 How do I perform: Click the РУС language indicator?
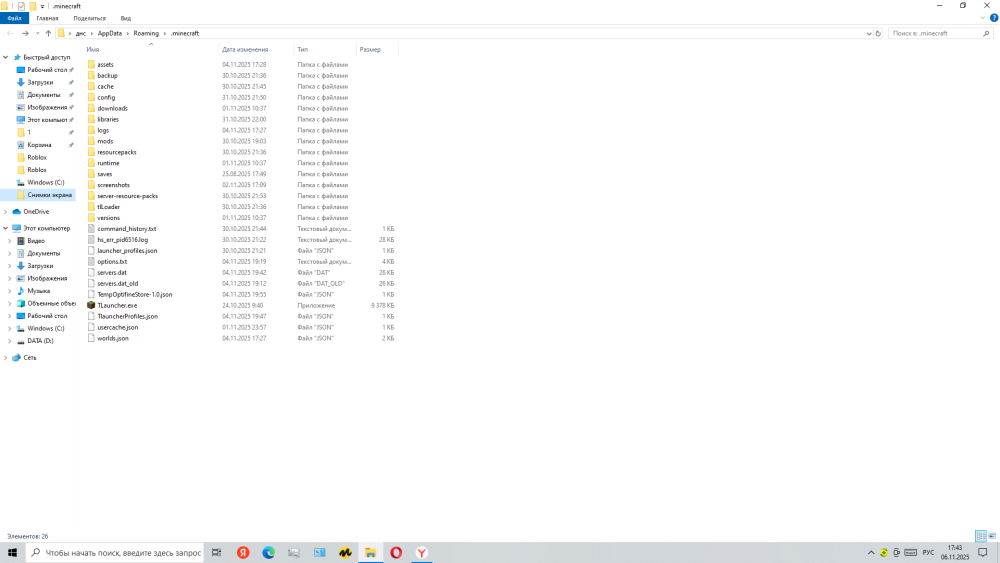click(928, 553)
